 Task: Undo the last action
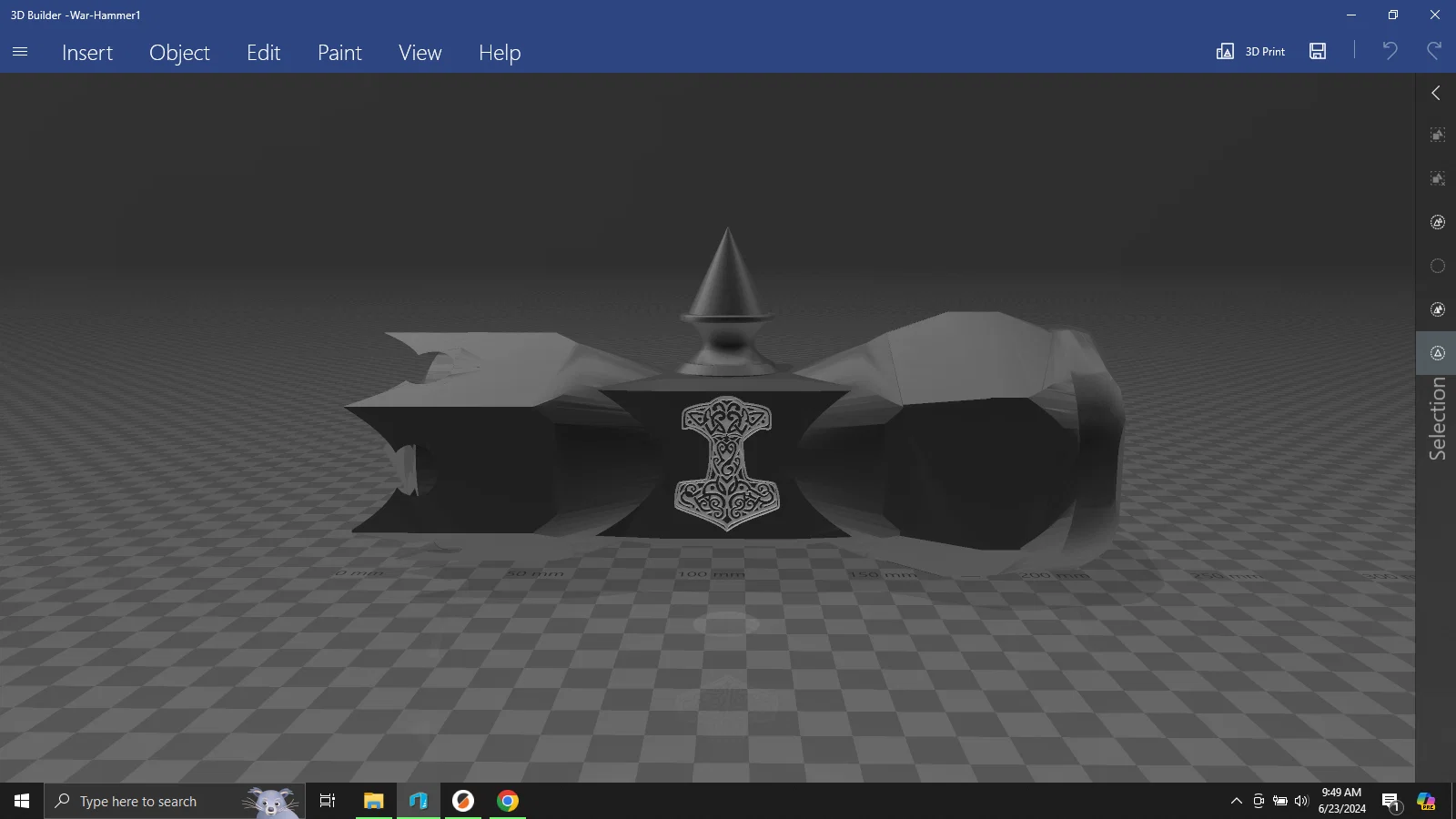click(1390, 50)
